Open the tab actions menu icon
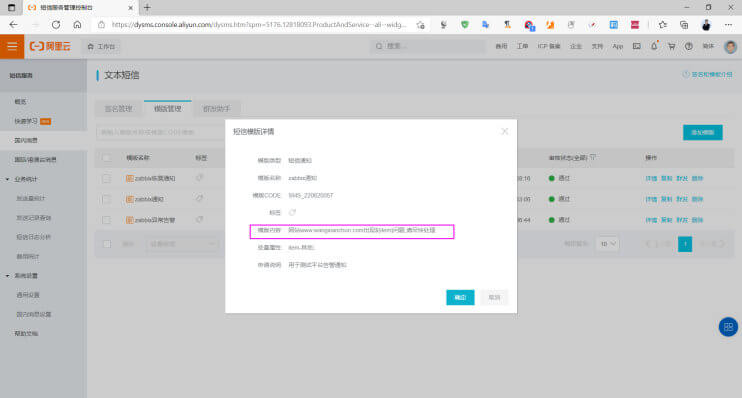The image size is (742, 398). tap(11, 8)
